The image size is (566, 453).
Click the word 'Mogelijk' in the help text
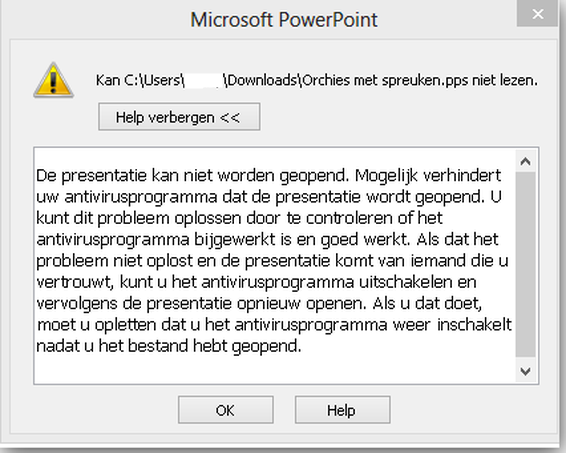click(x=386, y=176)
